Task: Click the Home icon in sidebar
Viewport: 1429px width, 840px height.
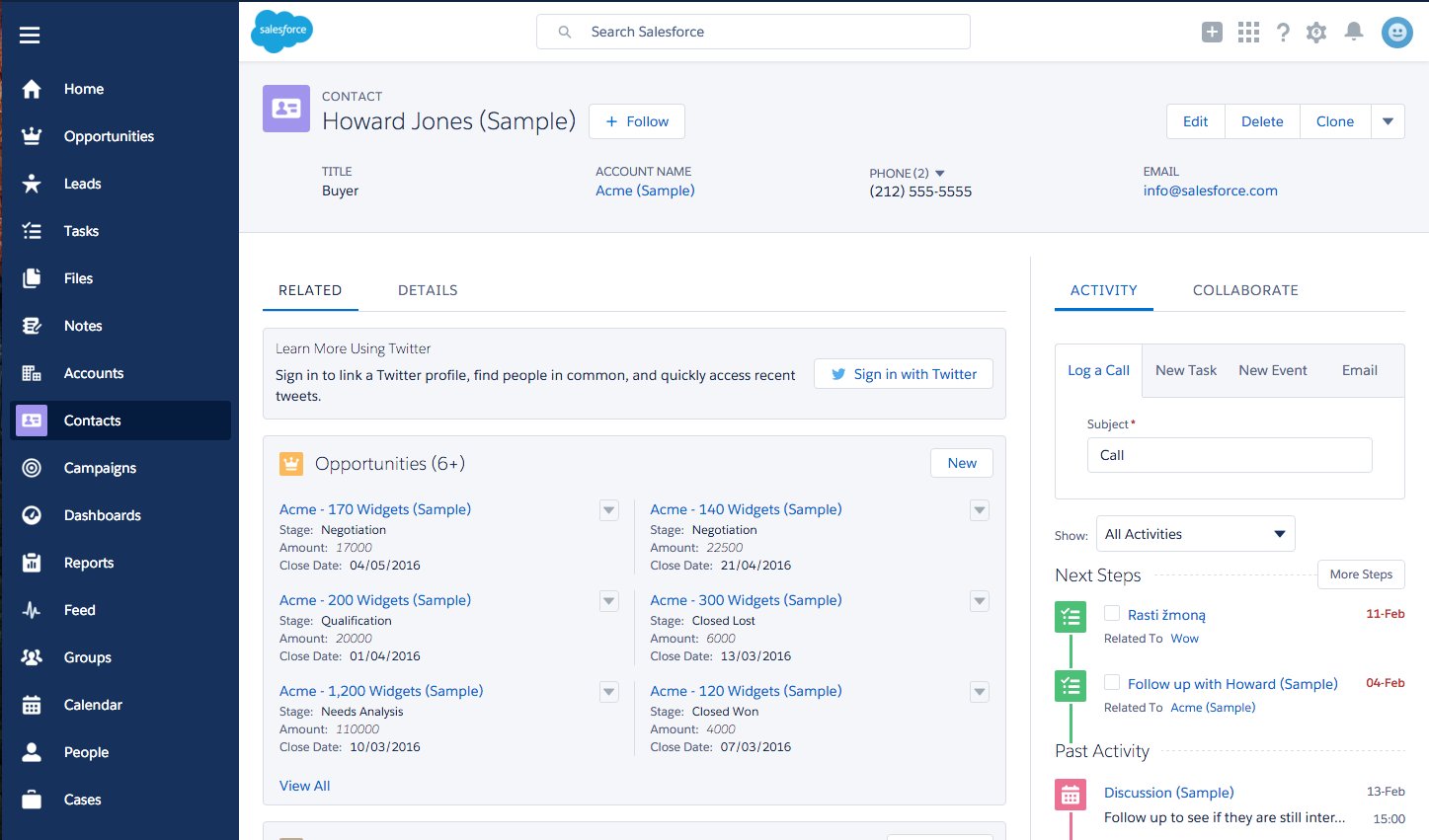Action: click(x=32, y=89)
